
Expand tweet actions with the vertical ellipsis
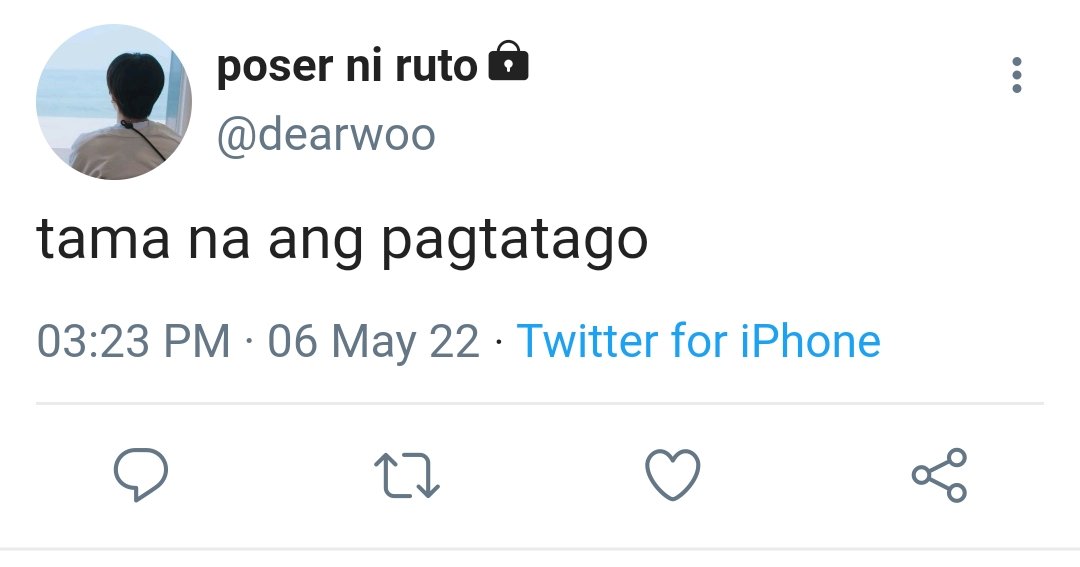point(1017,74)
